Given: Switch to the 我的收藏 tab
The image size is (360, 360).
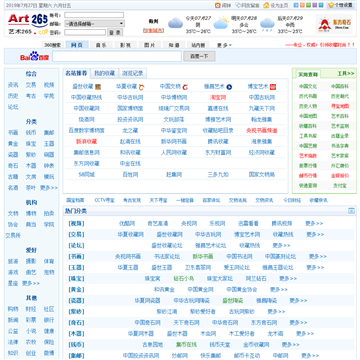Looking at the screenshot, I should [x=104, y=73].
